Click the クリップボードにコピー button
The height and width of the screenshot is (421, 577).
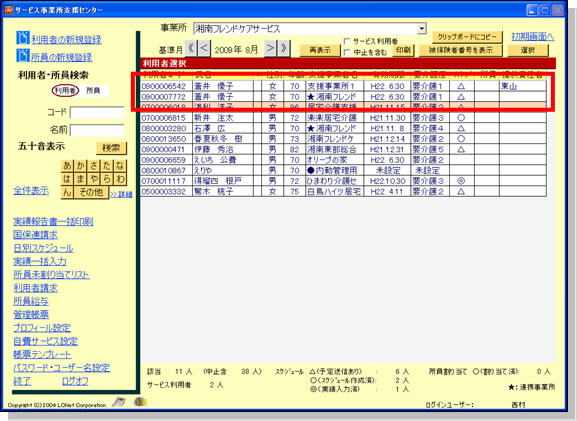[467, 37]
